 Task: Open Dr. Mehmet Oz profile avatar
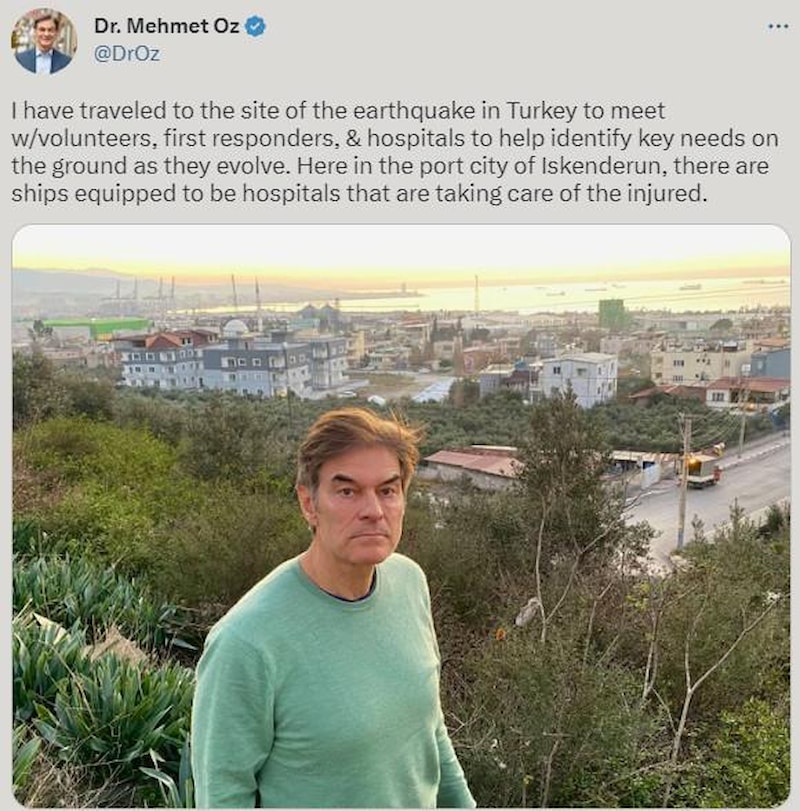point(44,41)
